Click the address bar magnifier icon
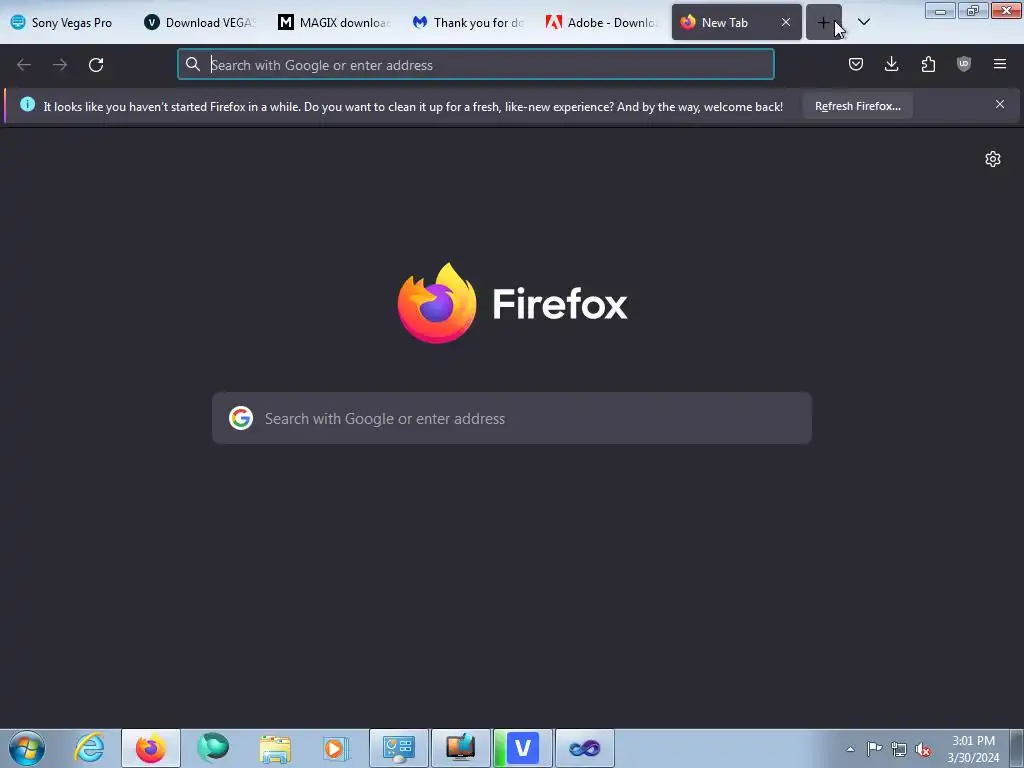 (193, 64)
